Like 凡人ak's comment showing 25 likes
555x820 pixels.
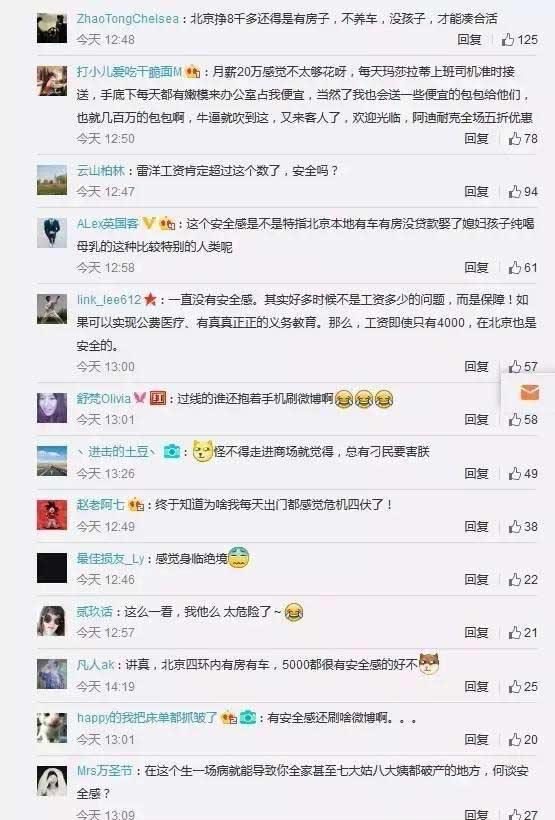[523, 687]
